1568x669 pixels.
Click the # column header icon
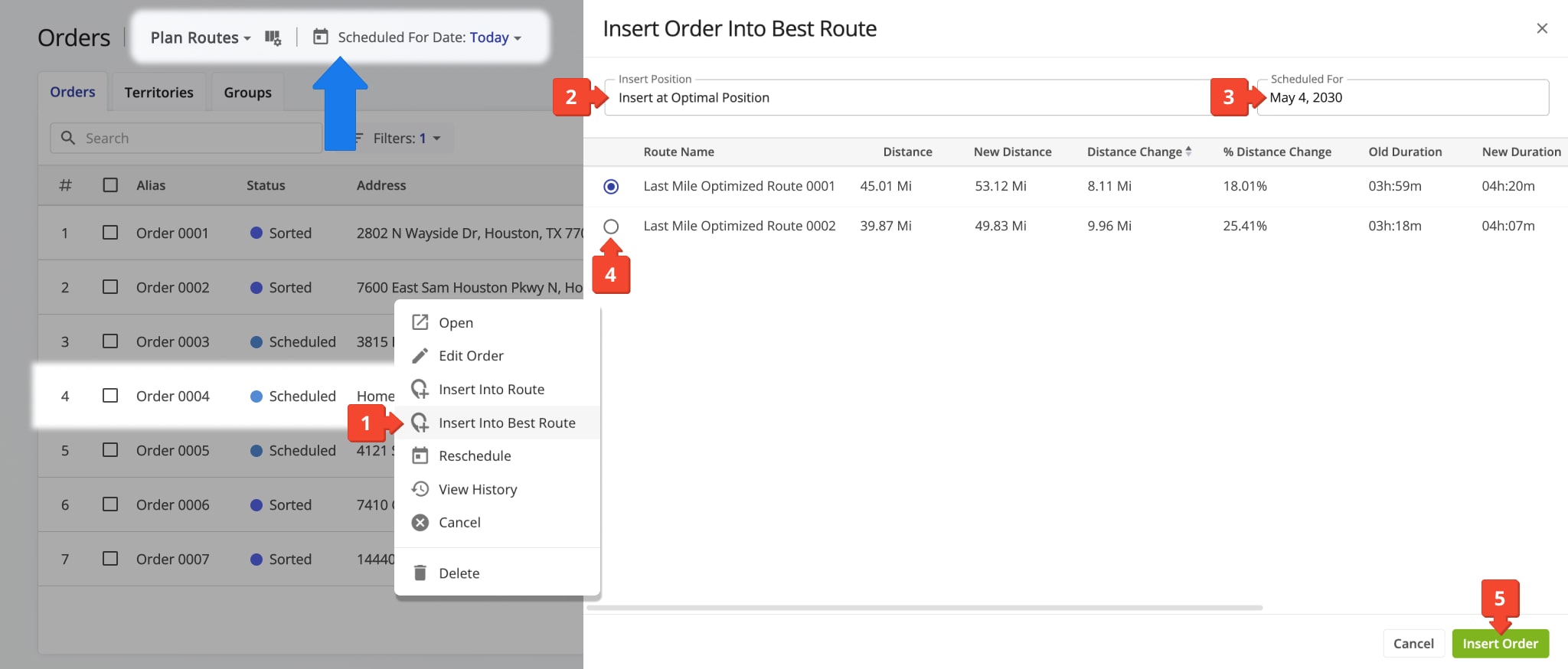[66, 185]
